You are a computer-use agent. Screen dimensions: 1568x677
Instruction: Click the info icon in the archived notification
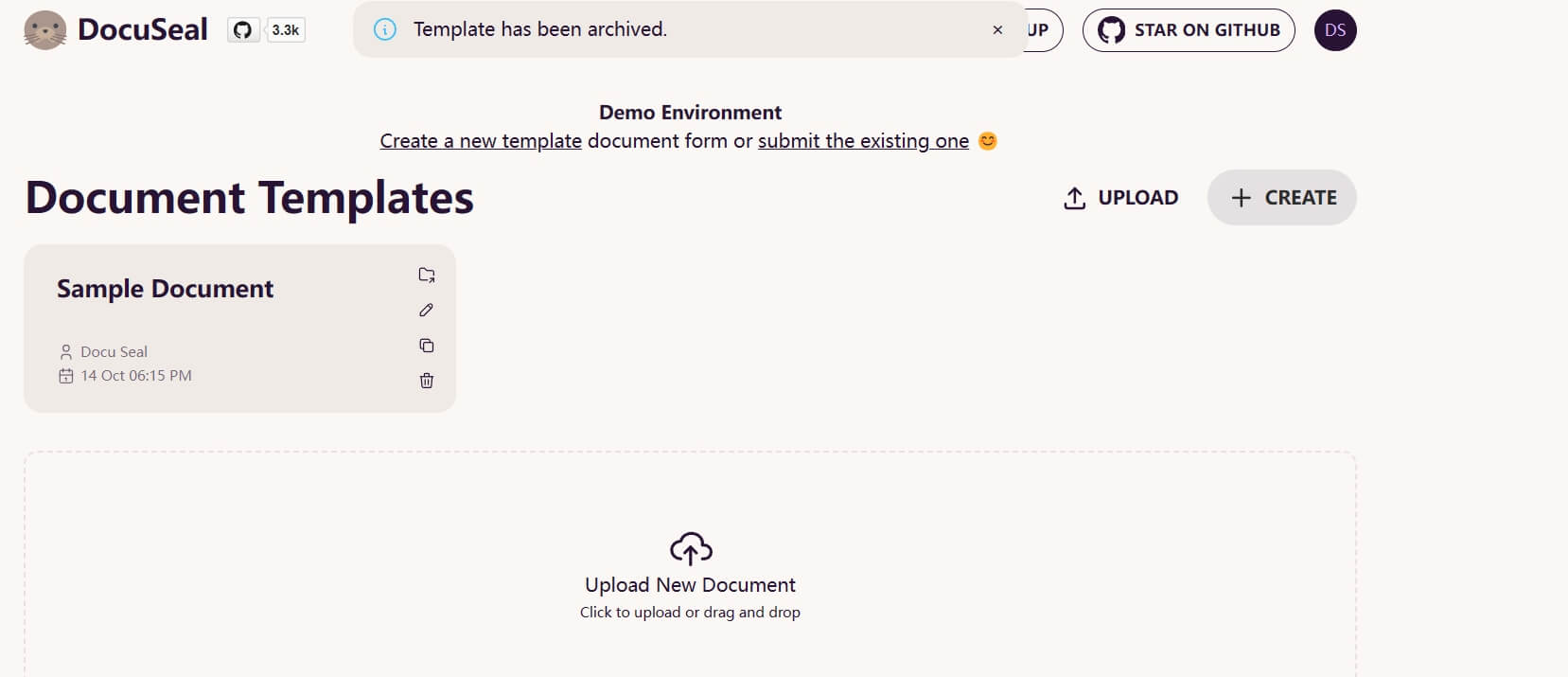[x=385, y=29]
